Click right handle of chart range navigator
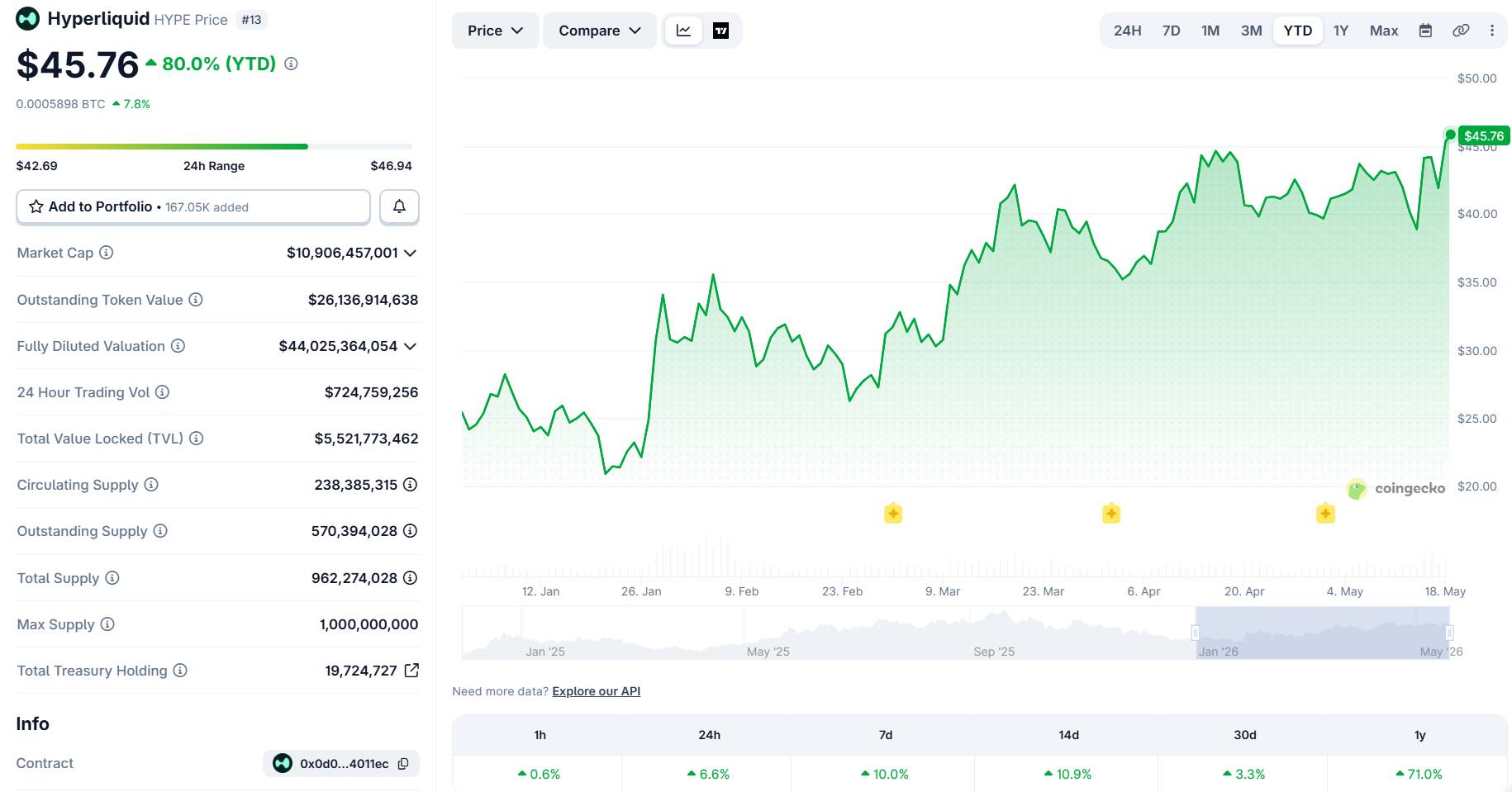 1449,633
